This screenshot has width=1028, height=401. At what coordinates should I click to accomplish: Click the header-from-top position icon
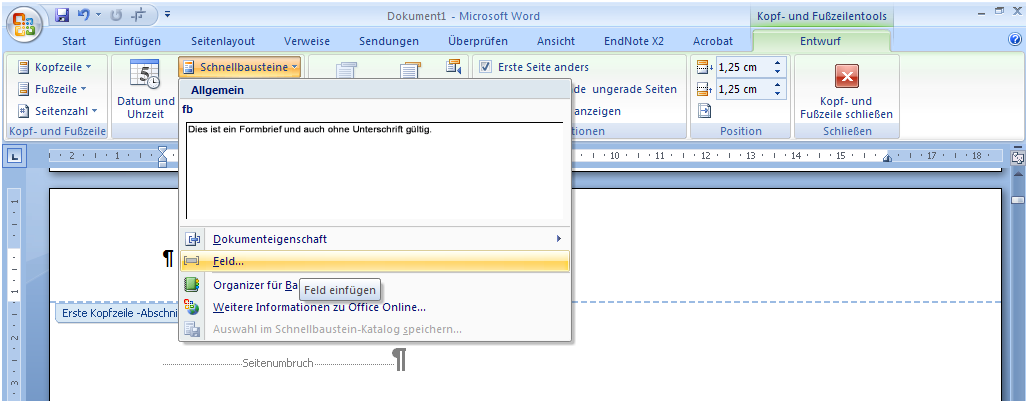point(704,67)
